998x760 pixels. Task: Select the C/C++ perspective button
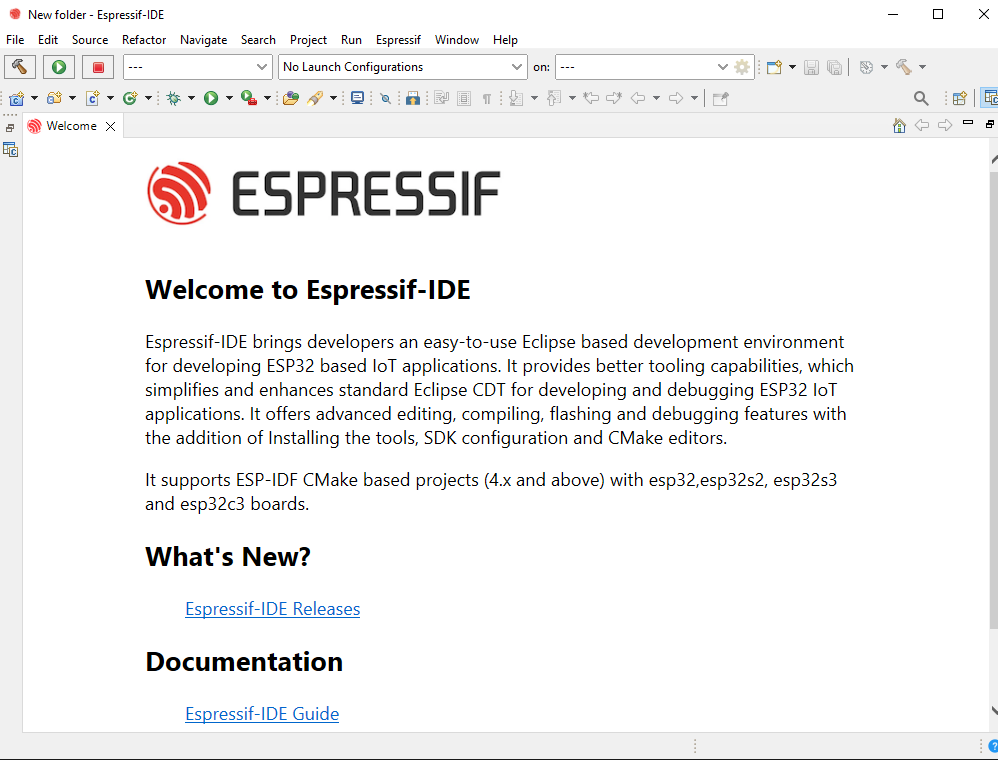[990, 98]
